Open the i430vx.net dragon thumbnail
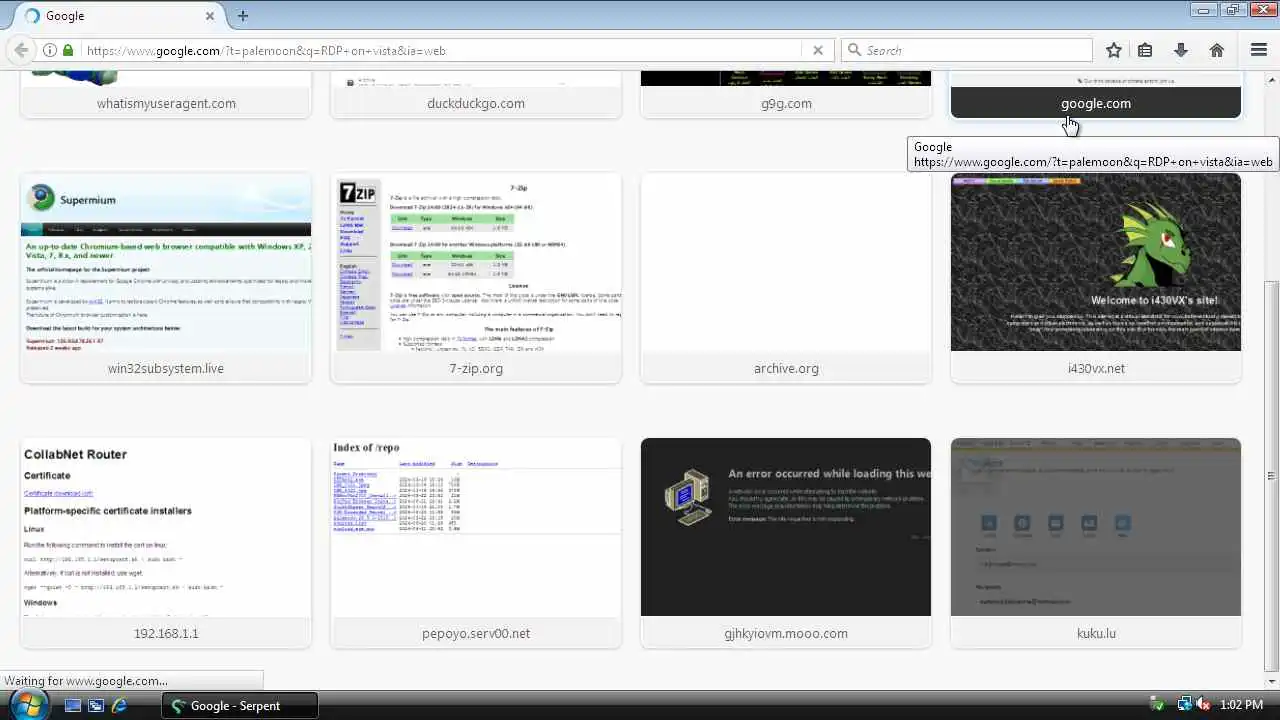The height and width of the screenshot is (720, 1280). (1096, 262)
